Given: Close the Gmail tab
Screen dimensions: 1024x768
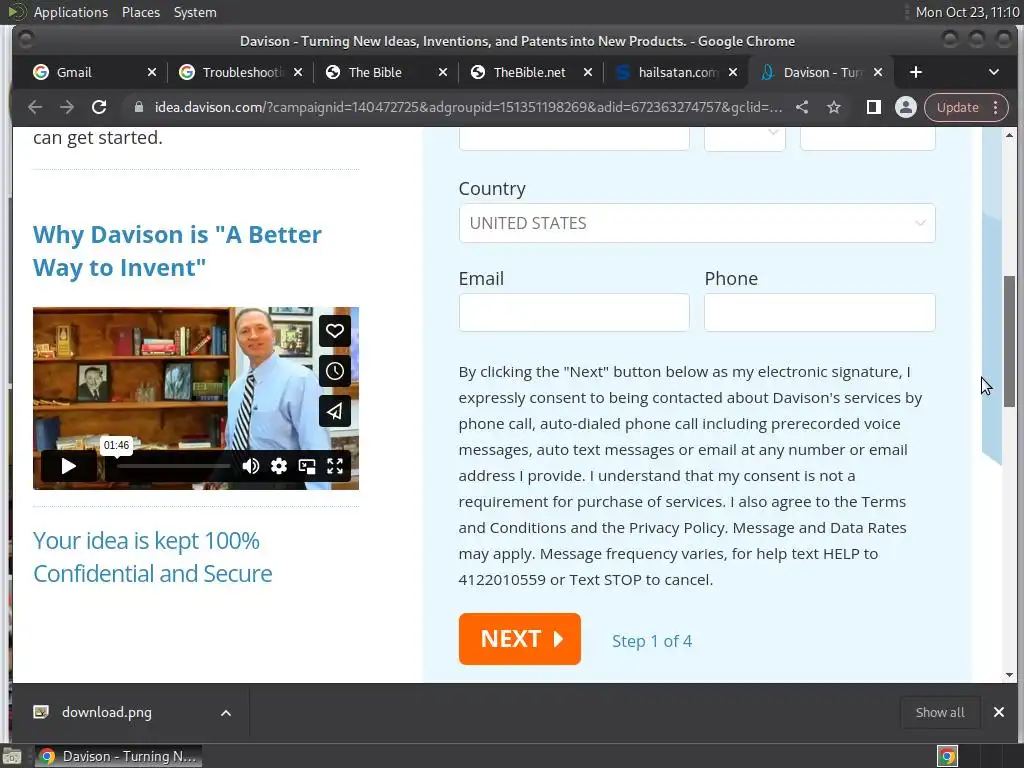Looking at the screenshot, I should coord(152,72).
